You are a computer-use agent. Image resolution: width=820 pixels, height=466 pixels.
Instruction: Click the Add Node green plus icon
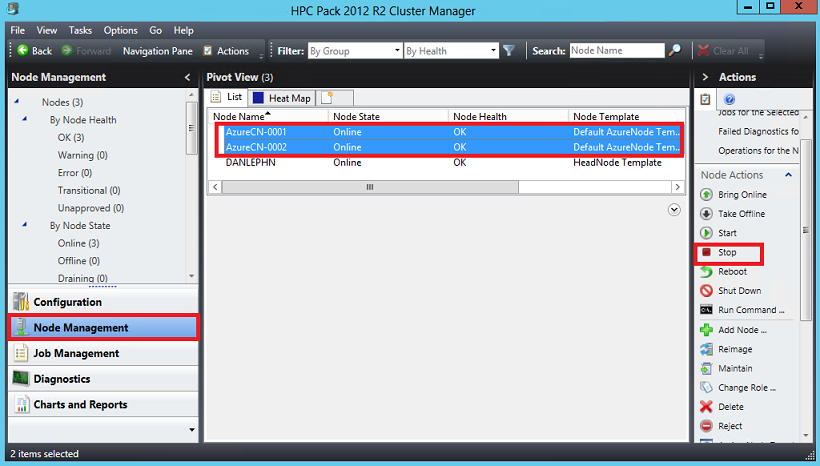(706, 330)
